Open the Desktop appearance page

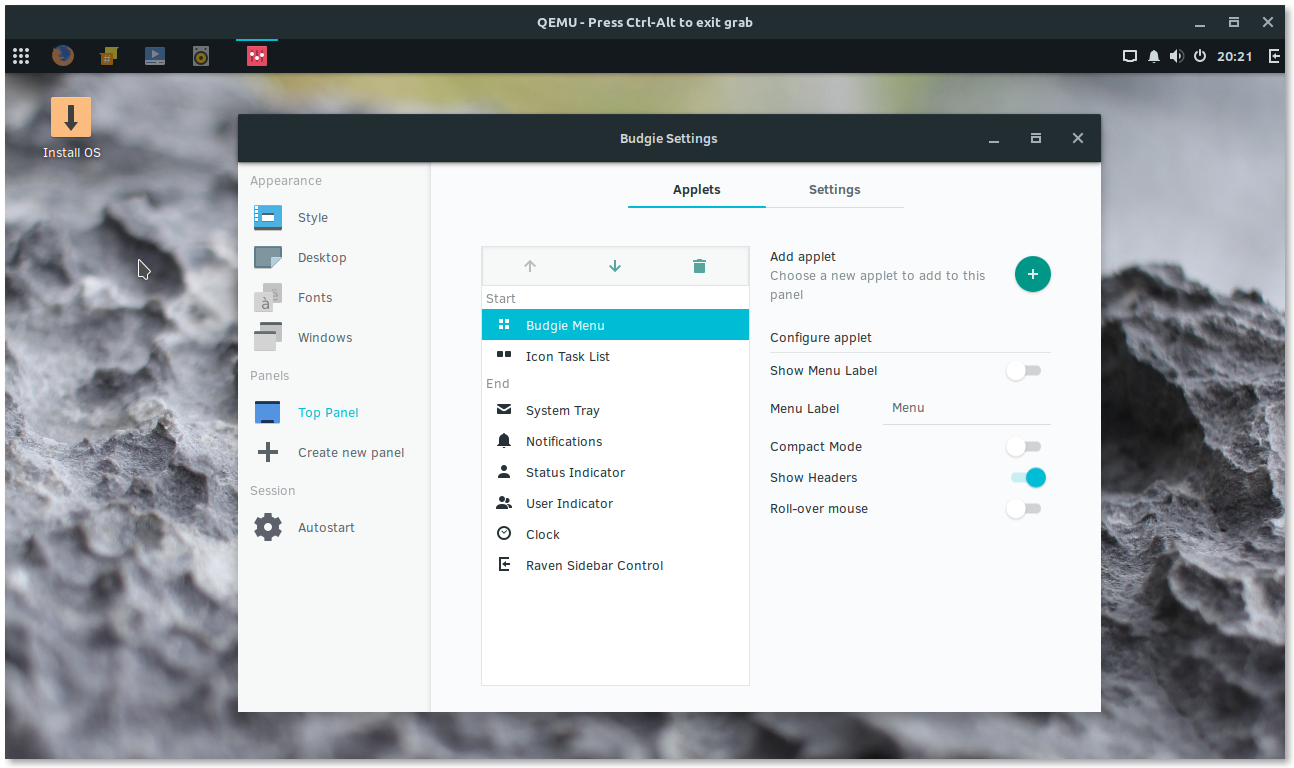tap(334, 257)
